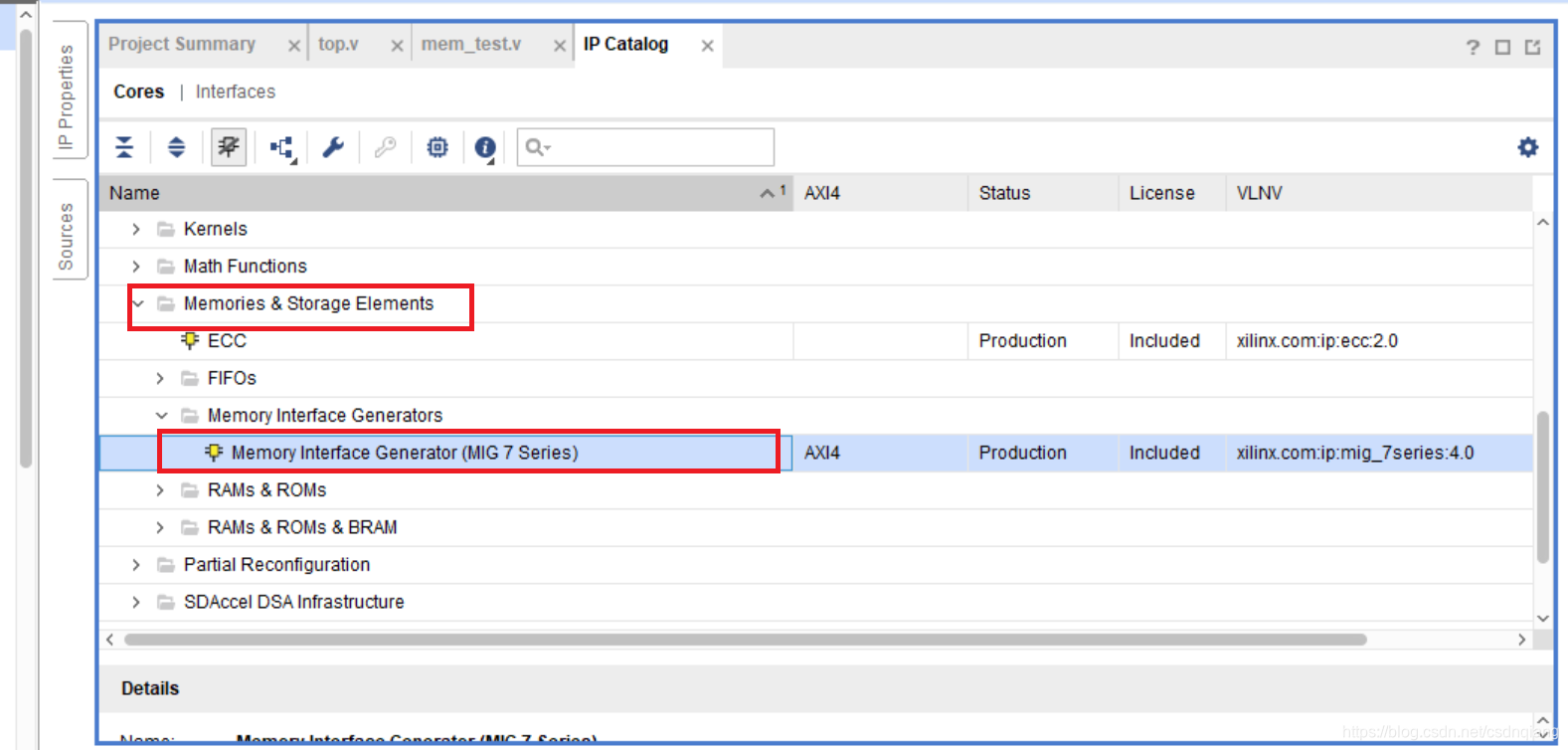Sort by the License column header

(1172, 193)
